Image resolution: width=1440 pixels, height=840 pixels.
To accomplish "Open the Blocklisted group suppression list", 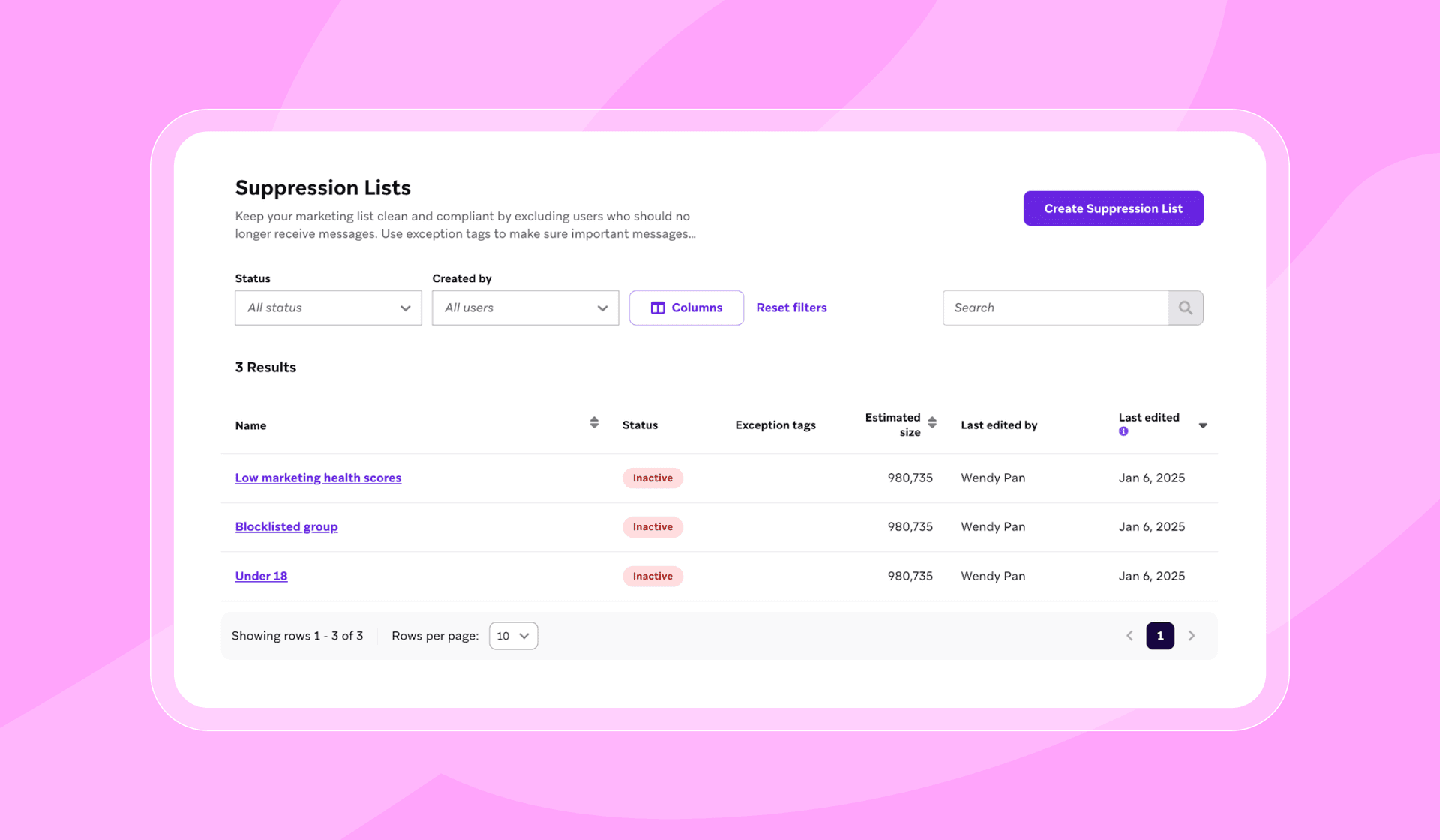I will coord(286,526).
